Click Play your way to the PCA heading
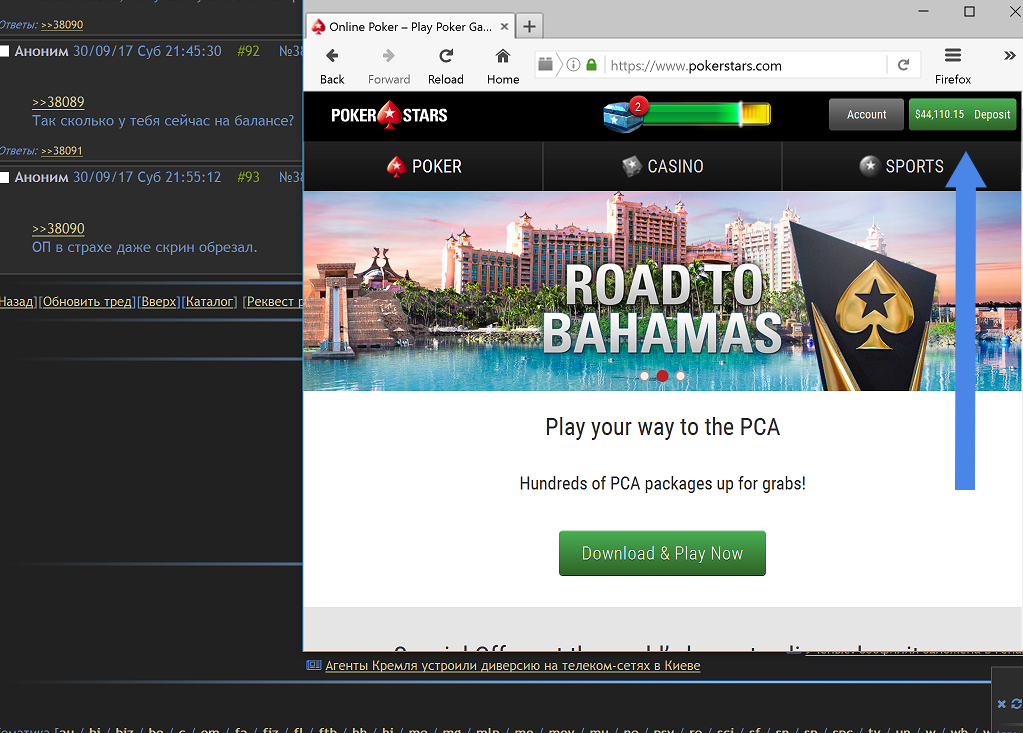Screen dimensions: 1023x733 point(662,427)
